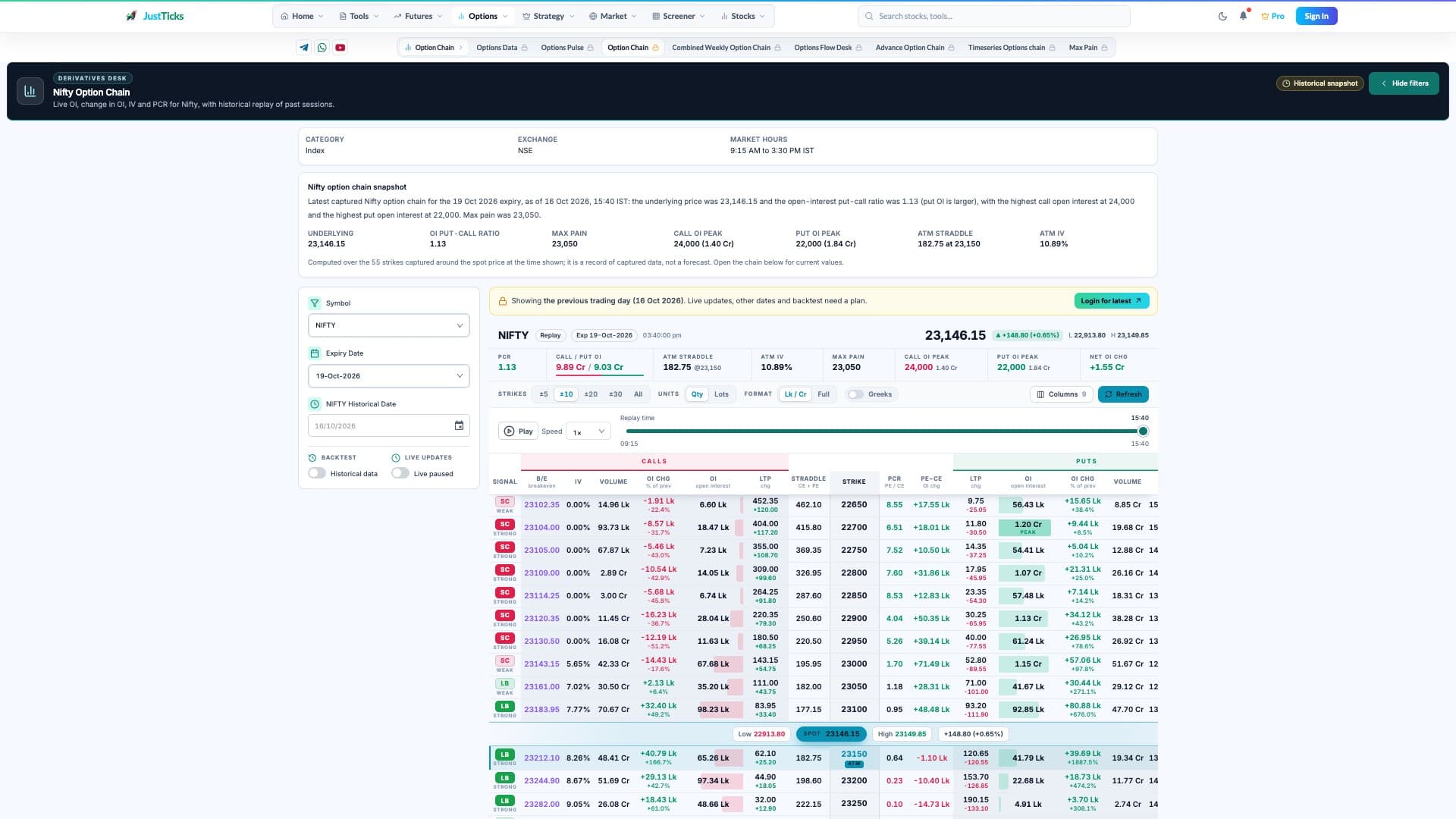Open notifications bell icon
The width and height of the screenshot is (1456, 819).
coord(1243,16)
